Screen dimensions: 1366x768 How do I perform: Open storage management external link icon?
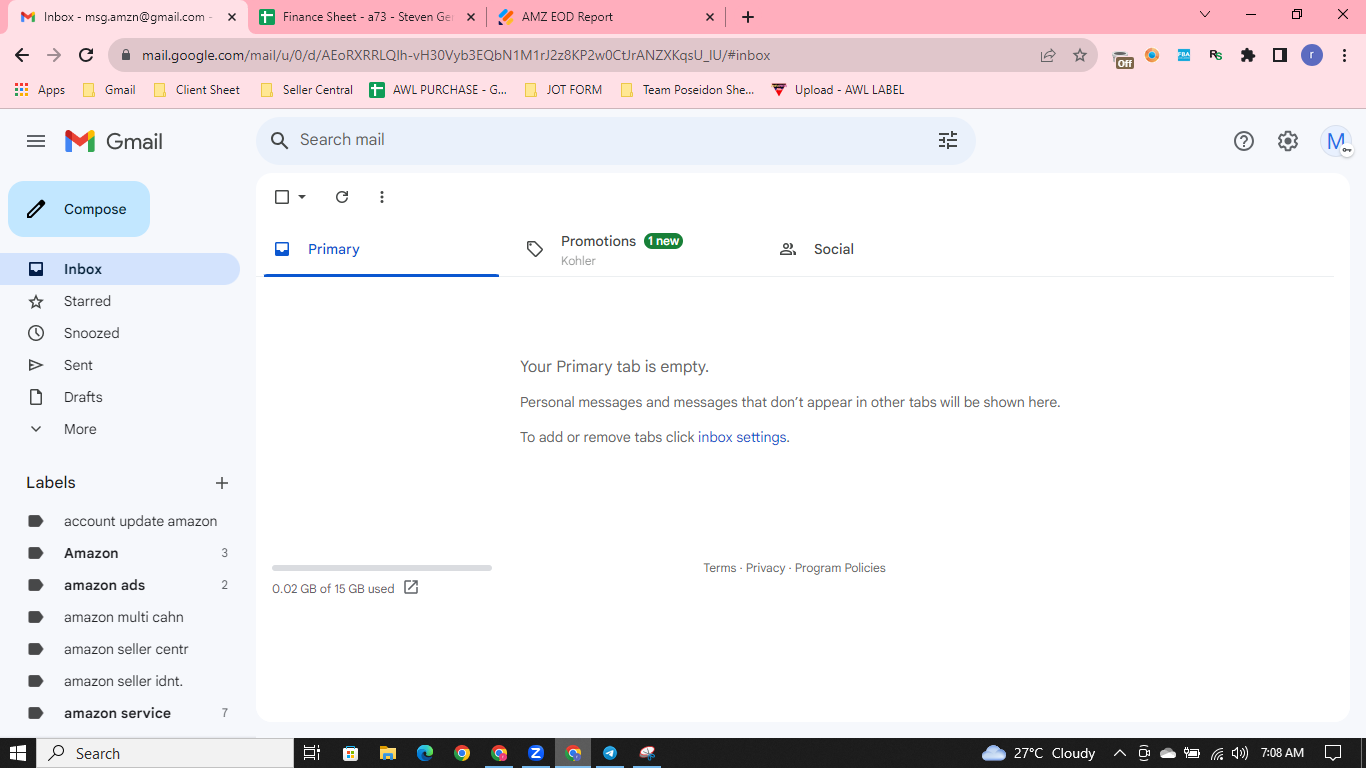(411, 588)
